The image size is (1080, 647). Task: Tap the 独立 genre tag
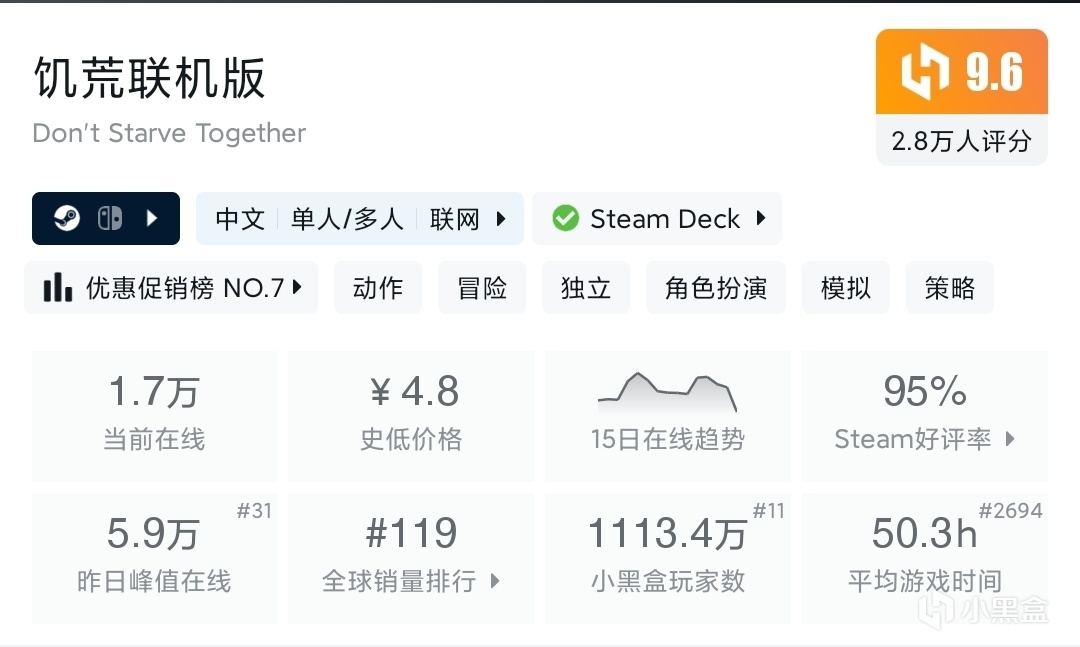point(586,288)
